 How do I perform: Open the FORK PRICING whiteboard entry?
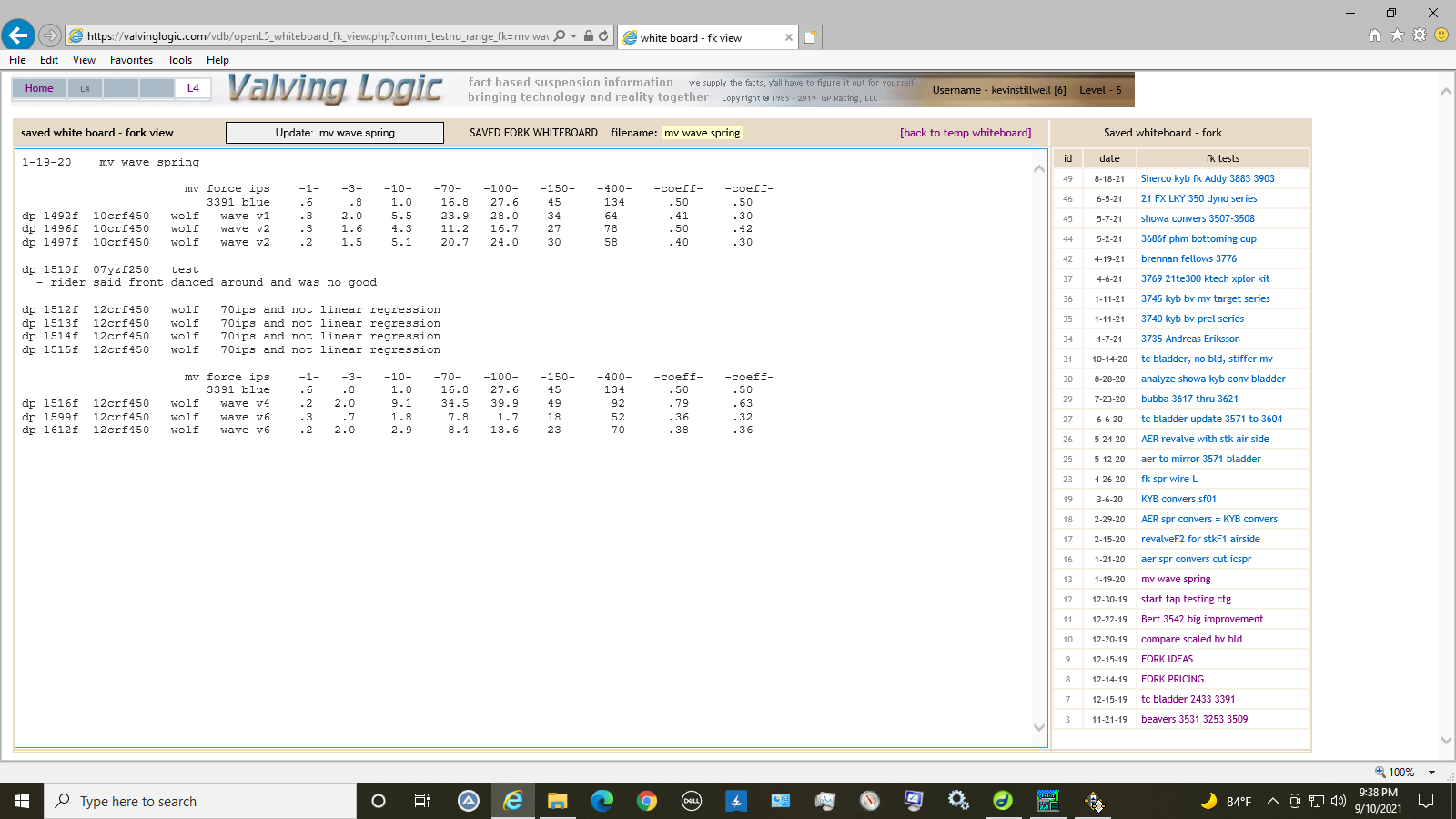(1172, 679)
